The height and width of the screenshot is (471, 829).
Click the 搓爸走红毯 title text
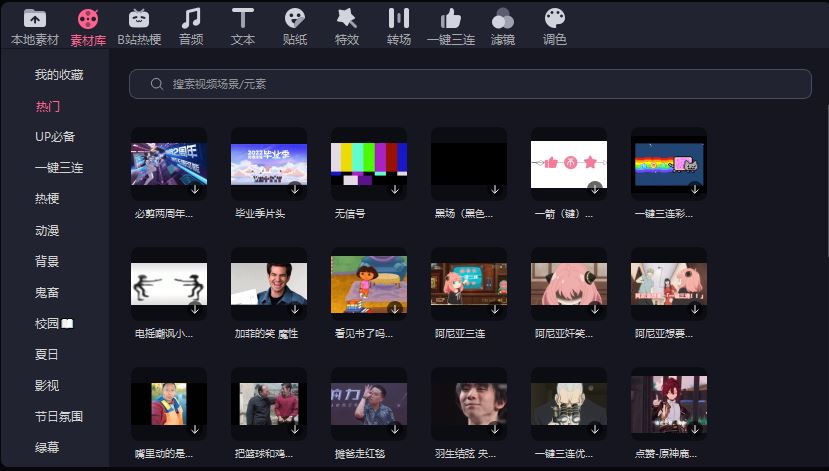point(360,454)
